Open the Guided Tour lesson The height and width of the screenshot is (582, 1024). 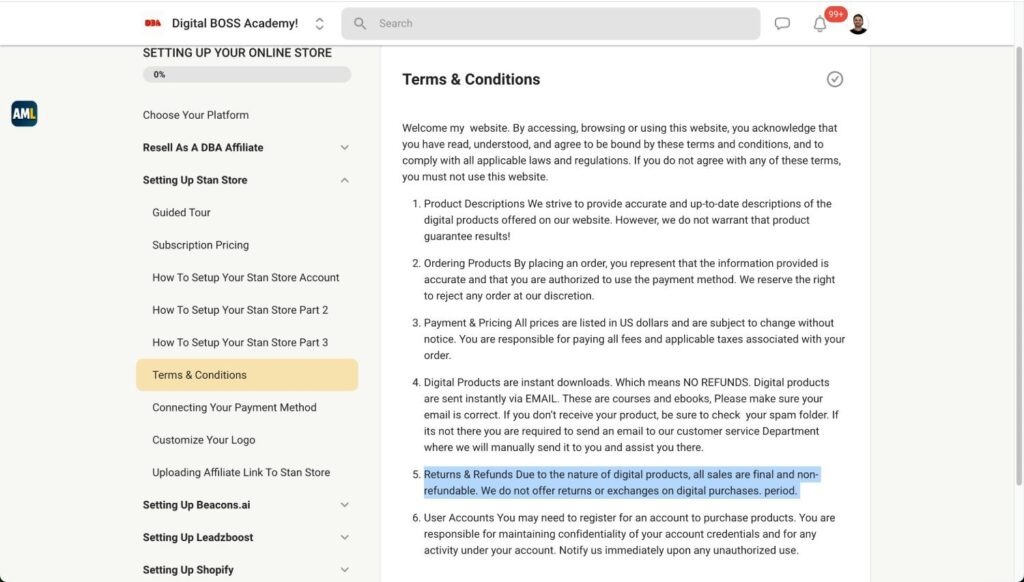click(x=182, y=212)
